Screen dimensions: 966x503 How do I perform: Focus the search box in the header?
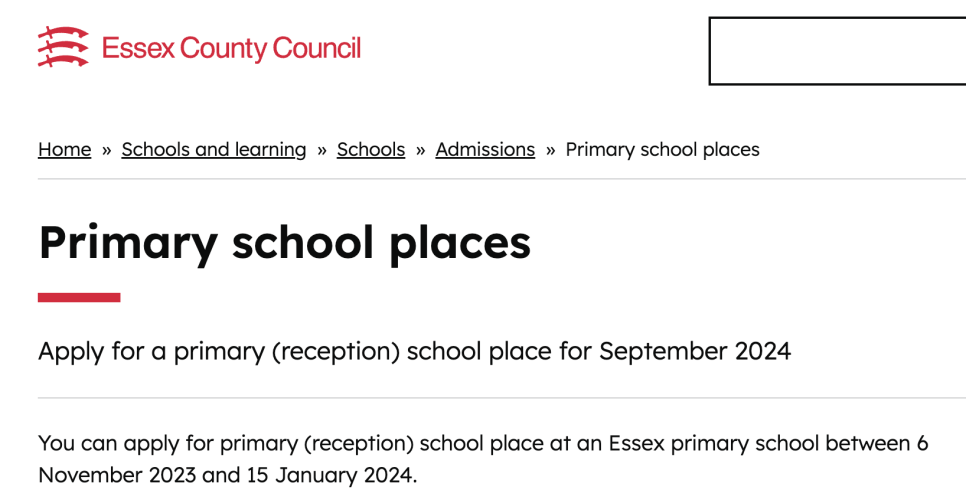pos(837,51)
